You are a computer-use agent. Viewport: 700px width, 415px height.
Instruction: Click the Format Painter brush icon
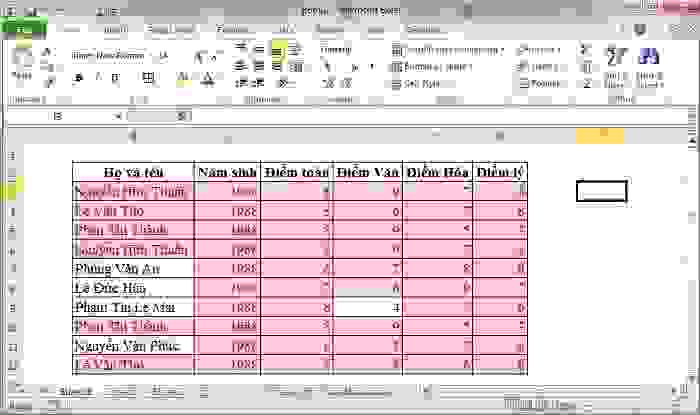tap(49, 82)
